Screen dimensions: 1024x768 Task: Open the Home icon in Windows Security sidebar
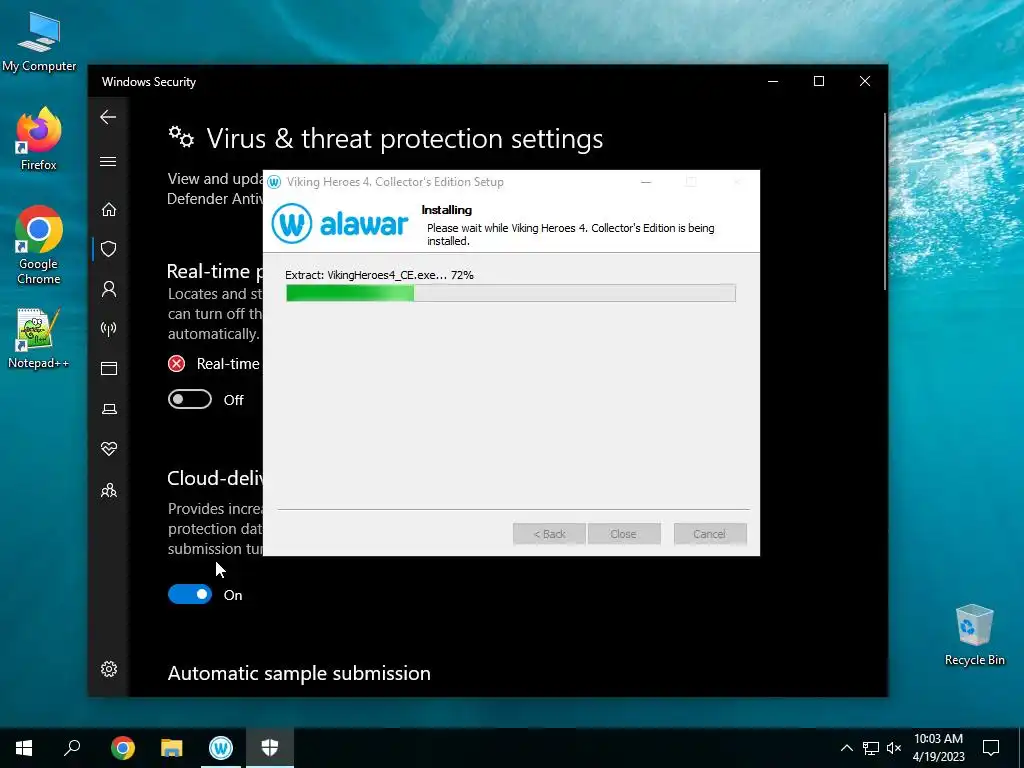pyautogui.click(x=108, y=210)
